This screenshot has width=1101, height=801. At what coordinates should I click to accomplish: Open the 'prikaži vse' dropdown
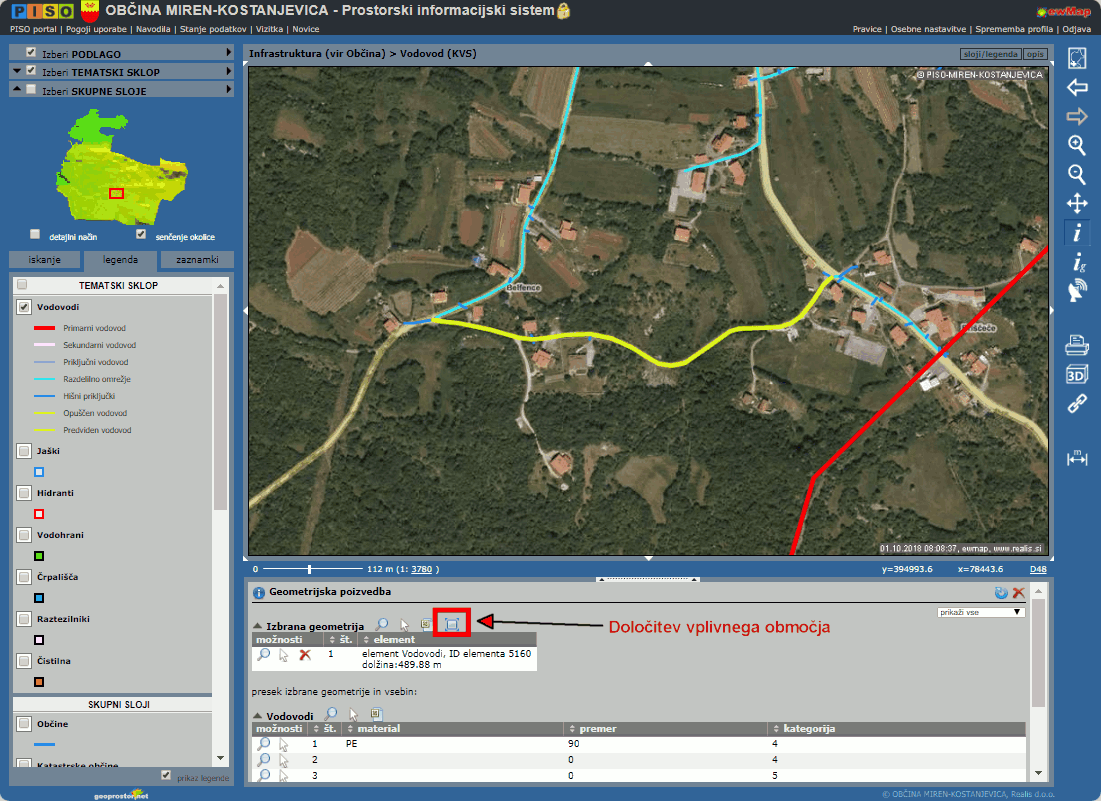[980, 612]
